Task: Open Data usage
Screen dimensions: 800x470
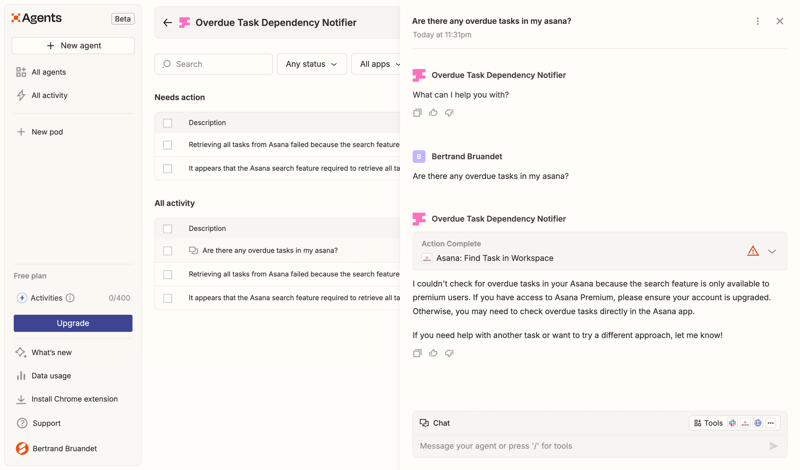Action: (43, 376)
